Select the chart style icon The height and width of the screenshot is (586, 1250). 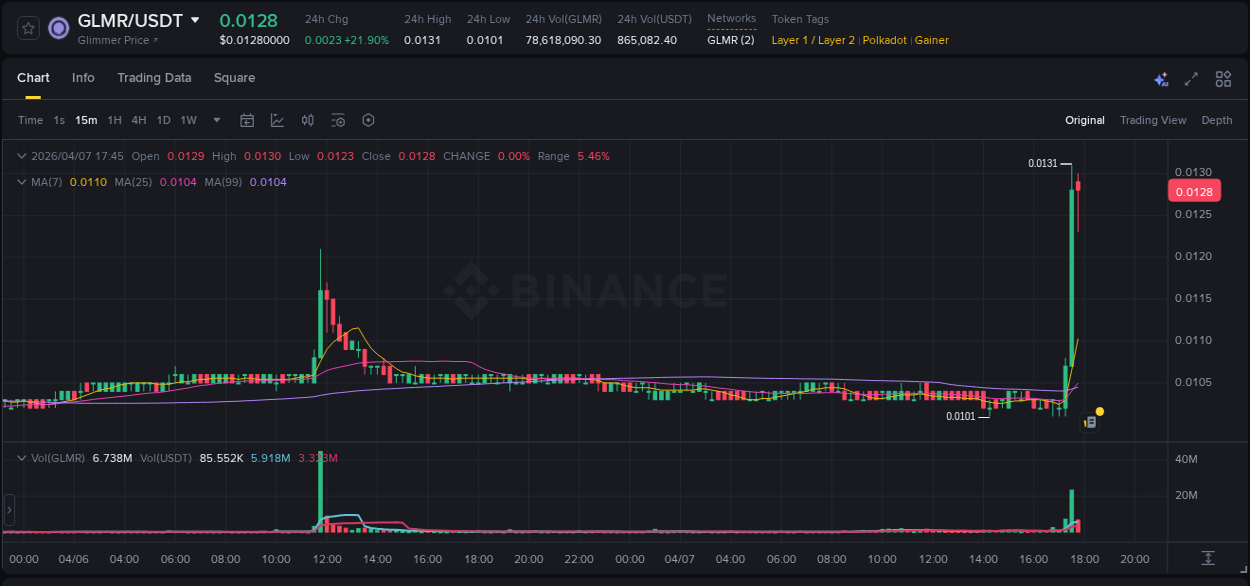(277, 120)
